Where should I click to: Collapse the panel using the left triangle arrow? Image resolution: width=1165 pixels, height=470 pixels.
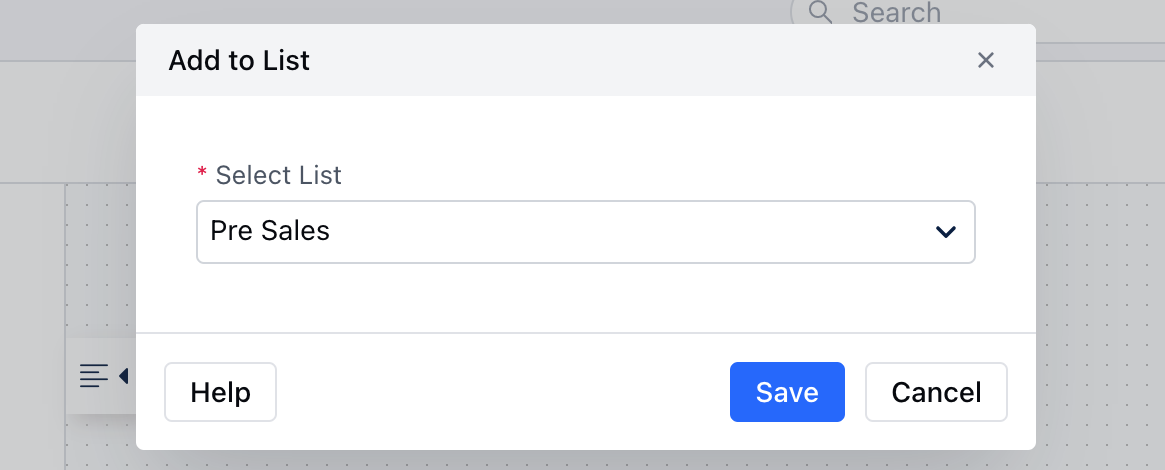123,376
